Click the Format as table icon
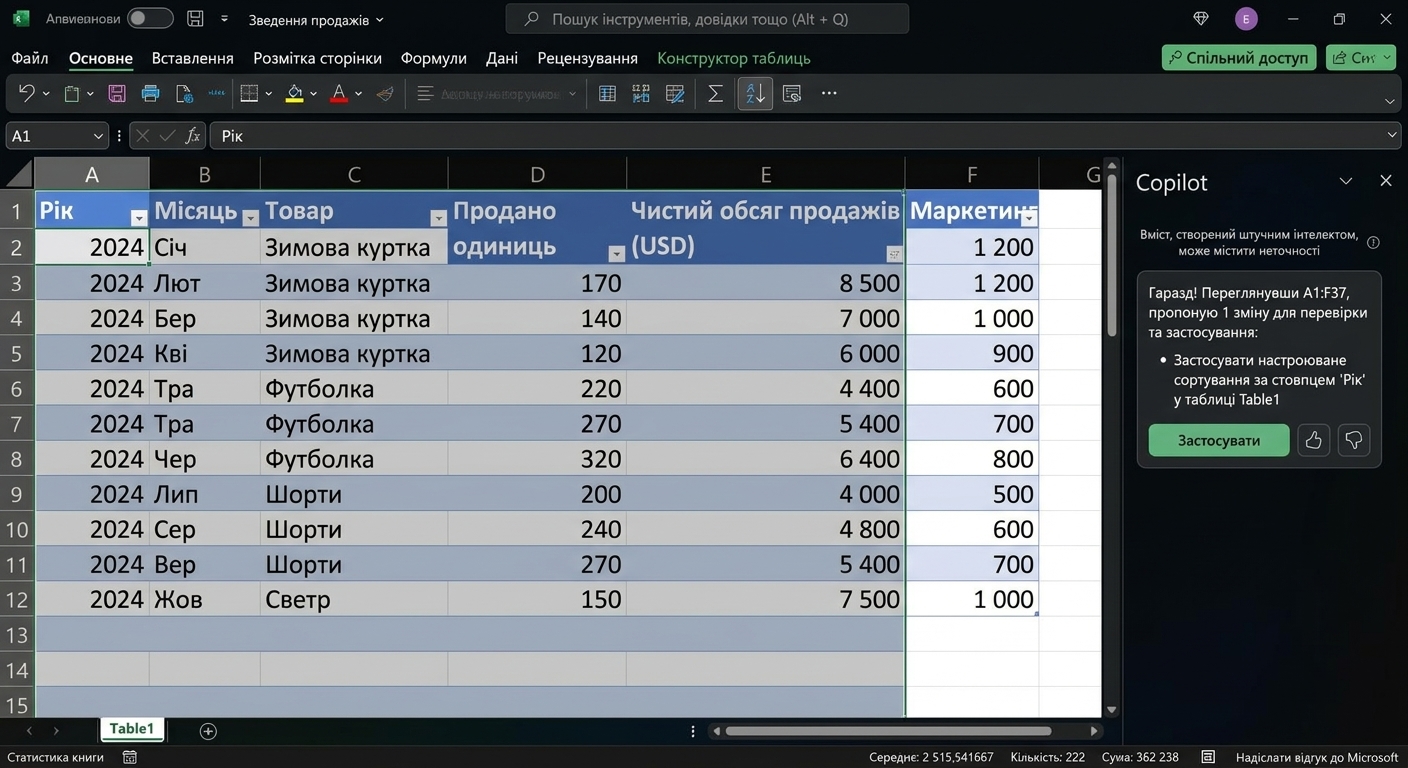The width and height of the screenshot is (1408, 768). tap(607, 93)
